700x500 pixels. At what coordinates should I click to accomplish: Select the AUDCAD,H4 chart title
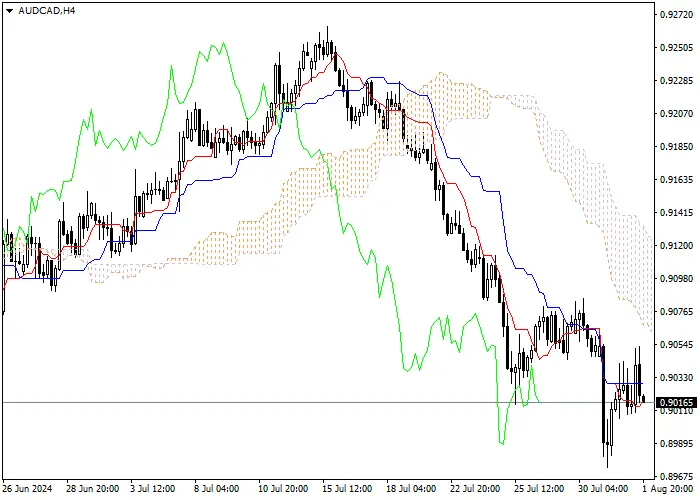[47, 11]
